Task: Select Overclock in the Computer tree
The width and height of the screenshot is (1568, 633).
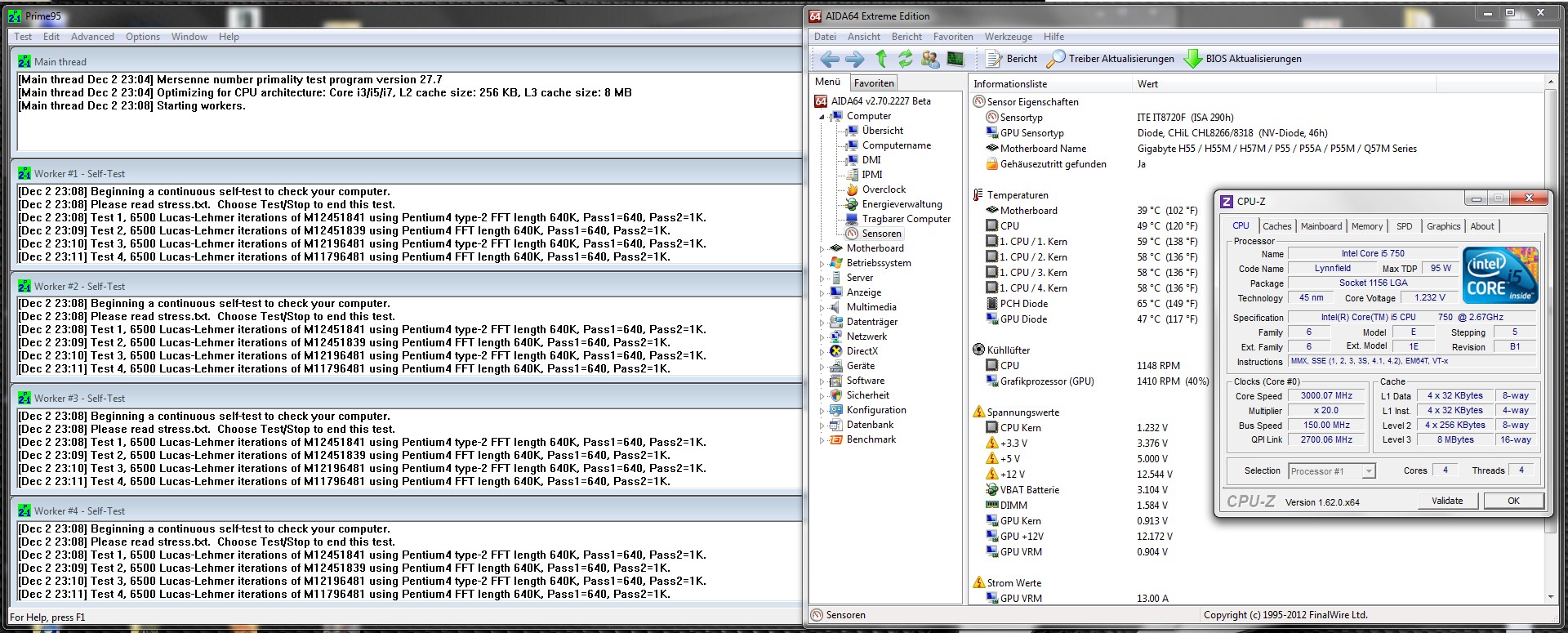Action: tap(884, 189)
